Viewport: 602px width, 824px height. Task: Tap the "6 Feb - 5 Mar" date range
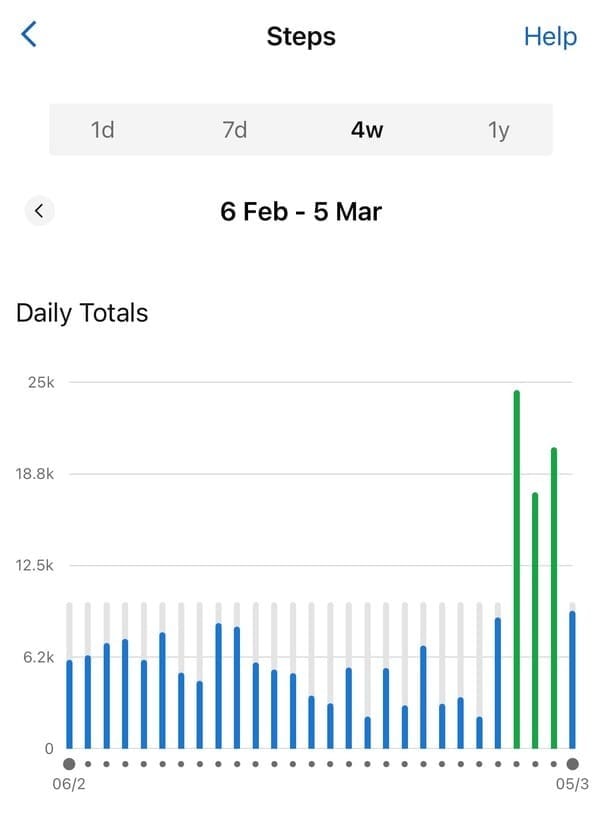[x=301, y=212]
